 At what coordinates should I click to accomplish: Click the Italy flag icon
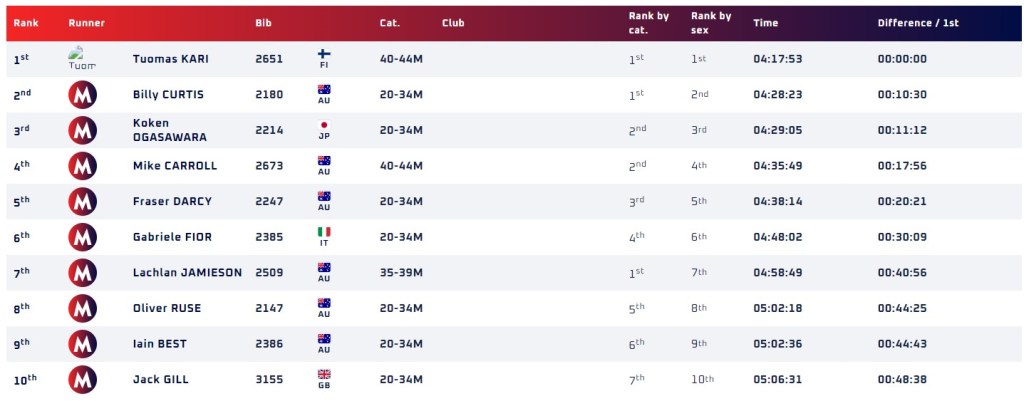pyautogui.click(x=324, y=232)
